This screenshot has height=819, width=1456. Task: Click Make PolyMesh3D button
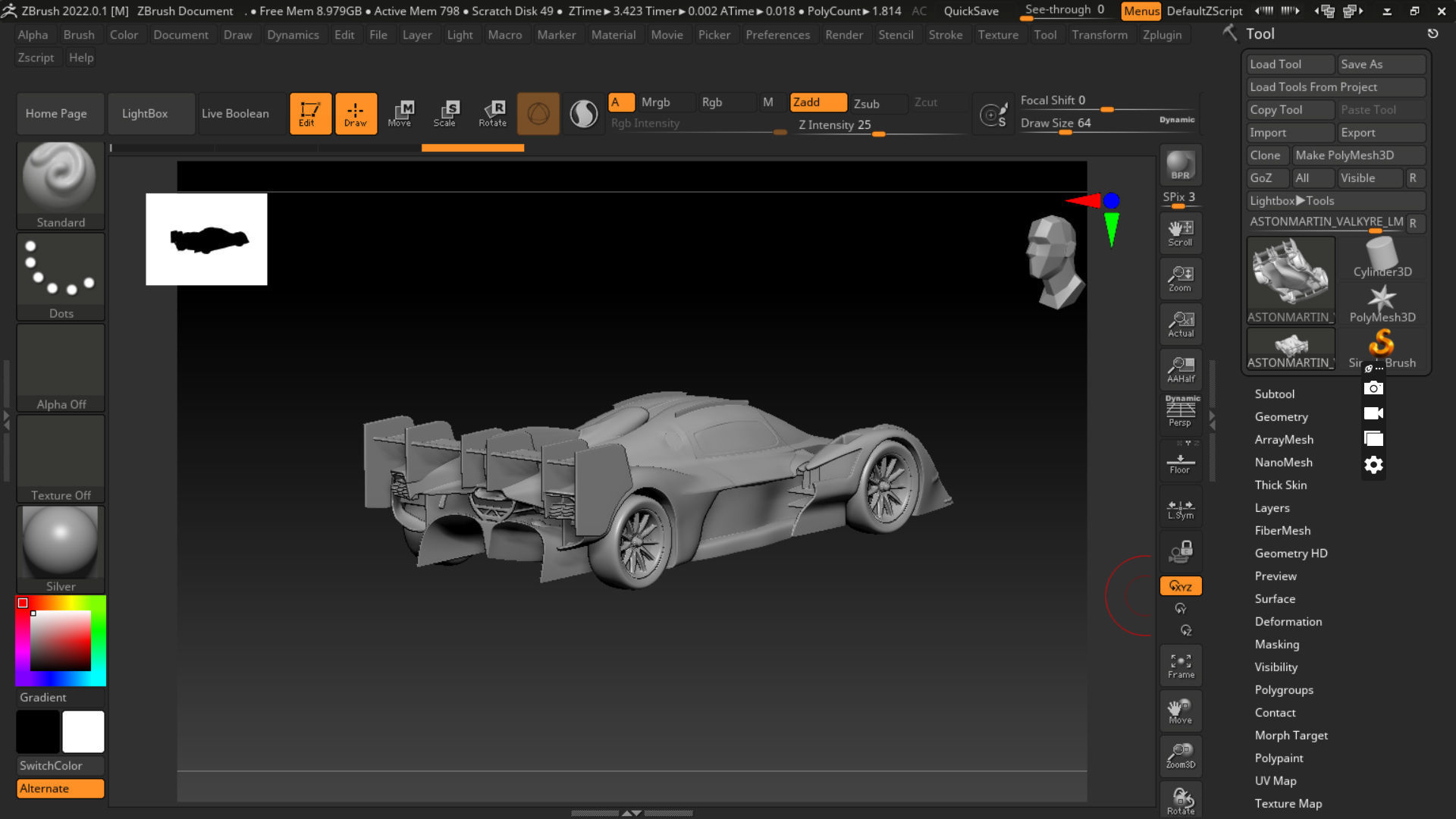(x=1359, y=155)
